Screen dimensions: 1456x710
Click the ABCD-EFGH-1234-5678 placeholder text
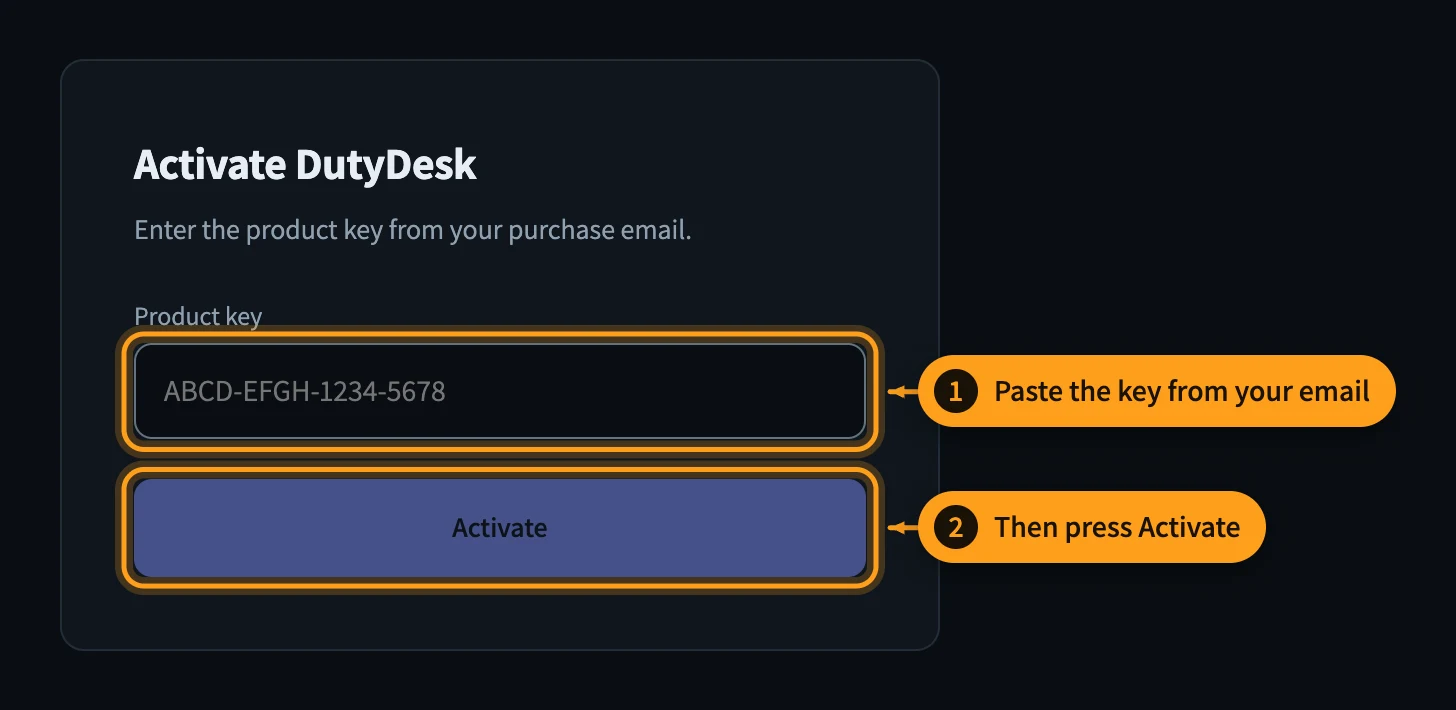click(305, 391)
